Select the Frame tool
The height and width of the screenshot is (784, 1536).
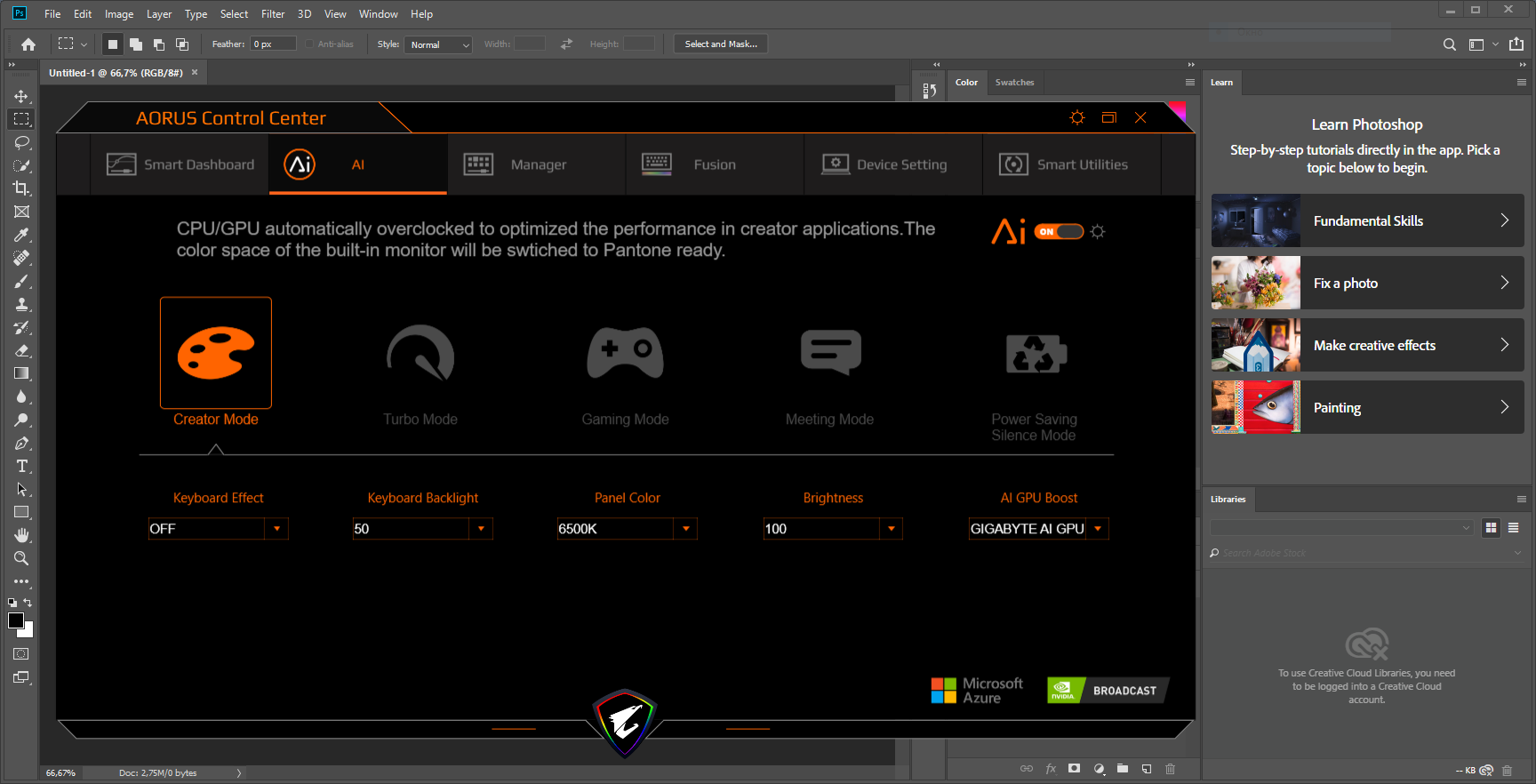click(x=21, y=212)
